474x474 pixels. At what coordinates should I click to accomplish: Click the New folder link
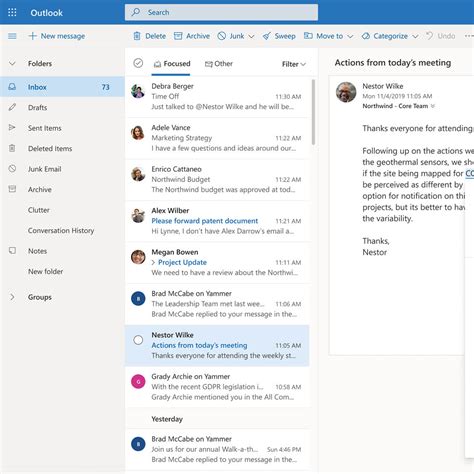[x=45, y=271]
